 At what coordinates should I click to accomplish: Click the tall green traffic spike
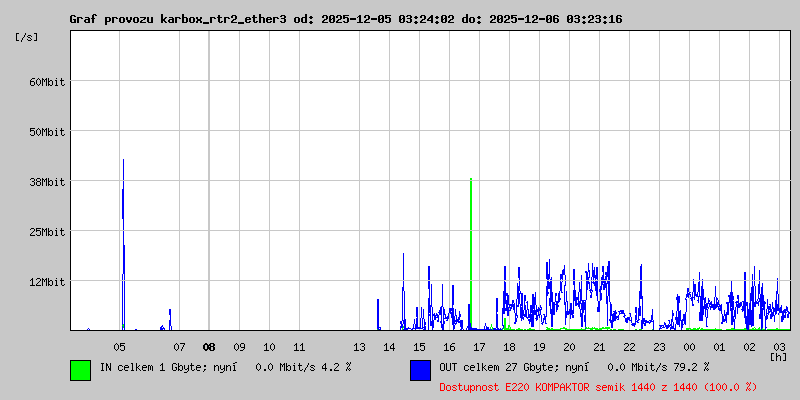(x=470, y=250)
